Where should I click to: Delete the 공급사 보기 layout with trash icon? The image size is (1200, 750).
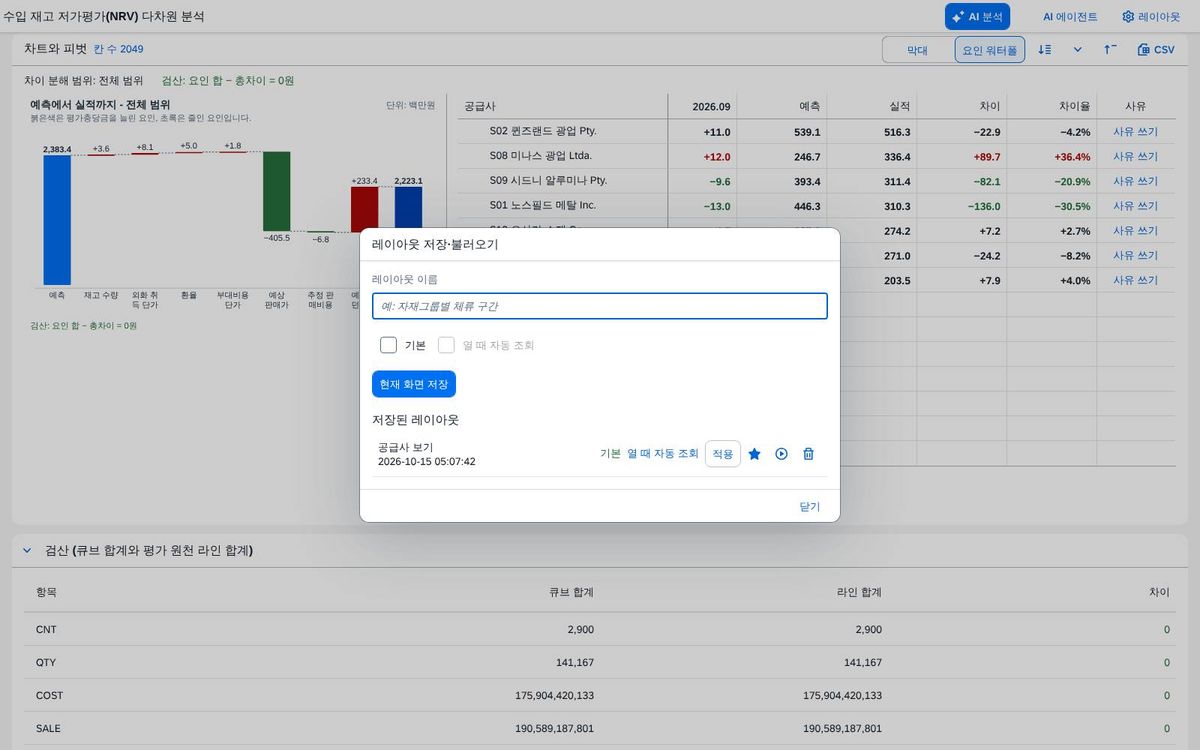pyautogui.click(x=809, y=454)
